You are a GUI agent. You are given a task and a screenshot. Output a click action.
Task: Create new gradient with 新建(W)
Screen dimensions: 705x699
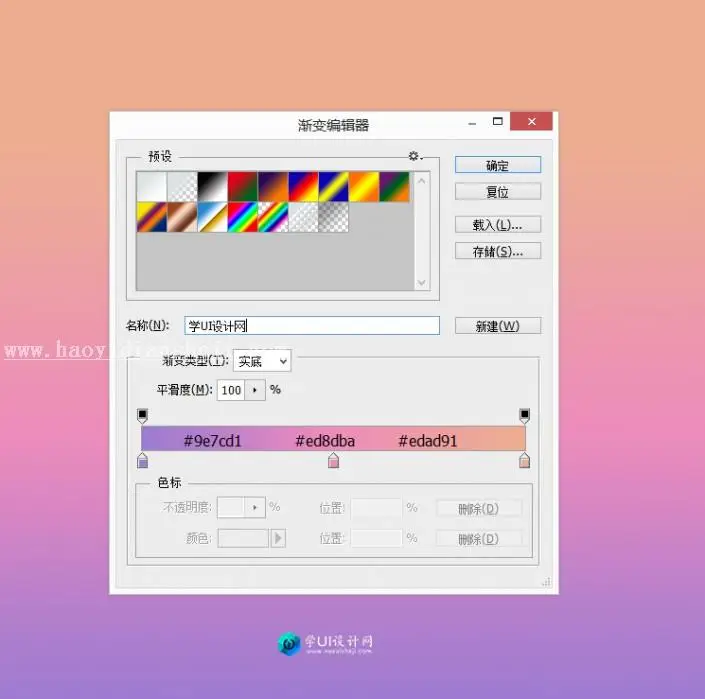498,326
